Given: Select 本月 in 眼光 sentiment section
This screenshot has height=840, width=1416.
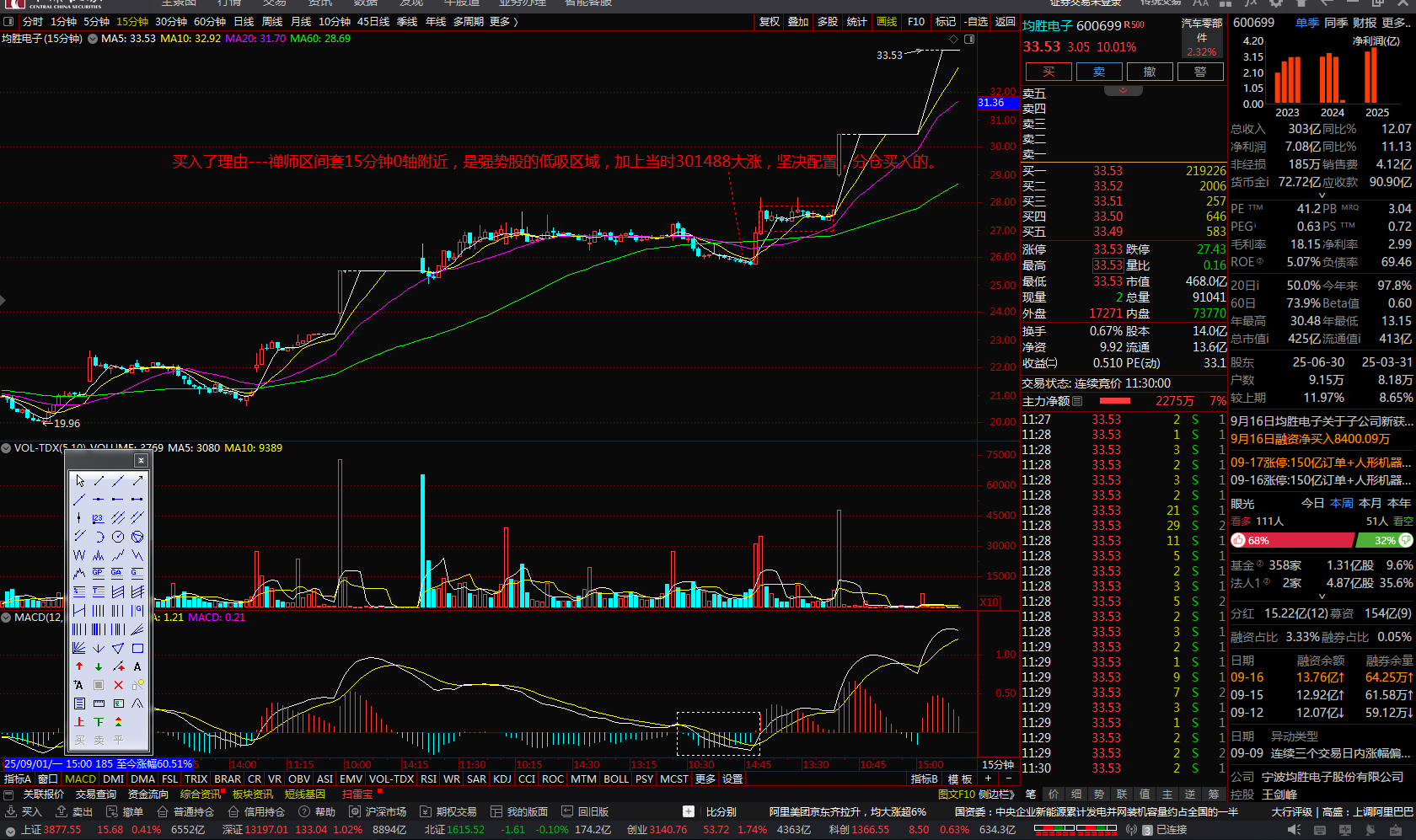Looking at the screenshot, I should (1370, 503).
